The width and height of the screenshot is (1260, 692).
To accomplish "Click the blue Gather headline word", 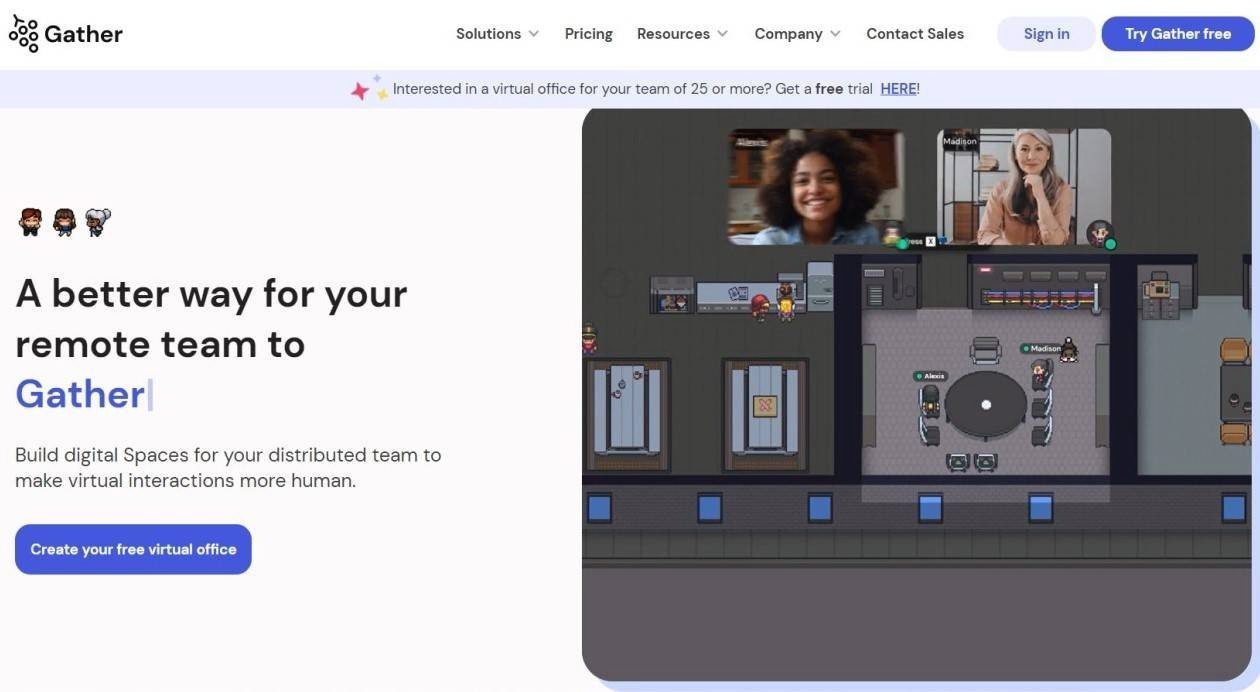I will (80, 394).
